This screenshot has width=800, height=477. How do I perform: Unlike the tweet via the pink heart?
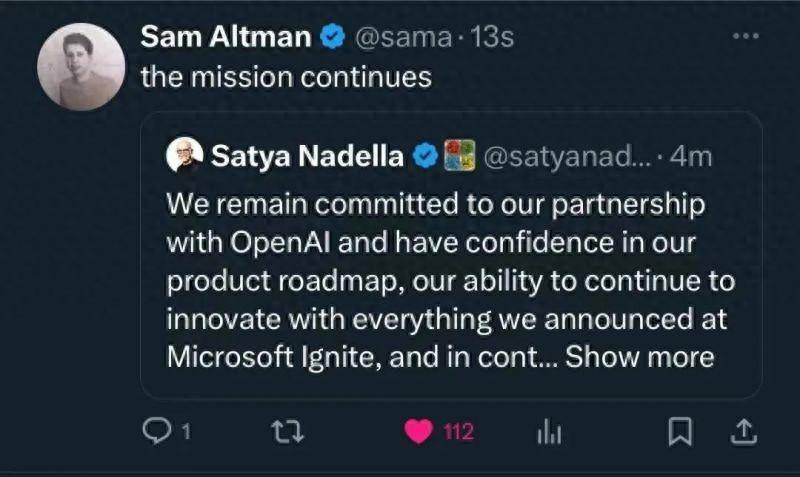(418, 432)
